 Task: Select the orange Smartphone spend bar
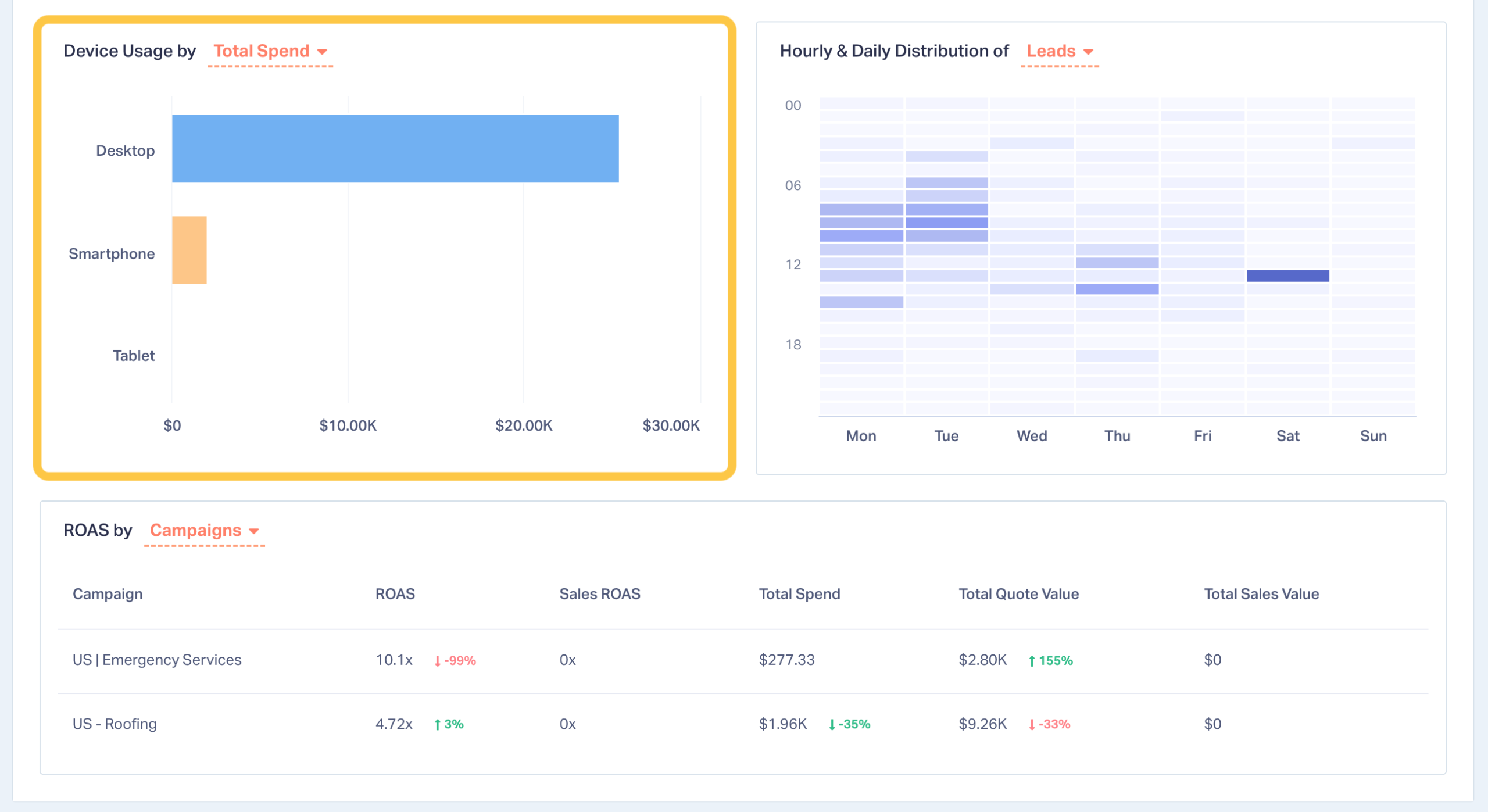coord(189,251)
